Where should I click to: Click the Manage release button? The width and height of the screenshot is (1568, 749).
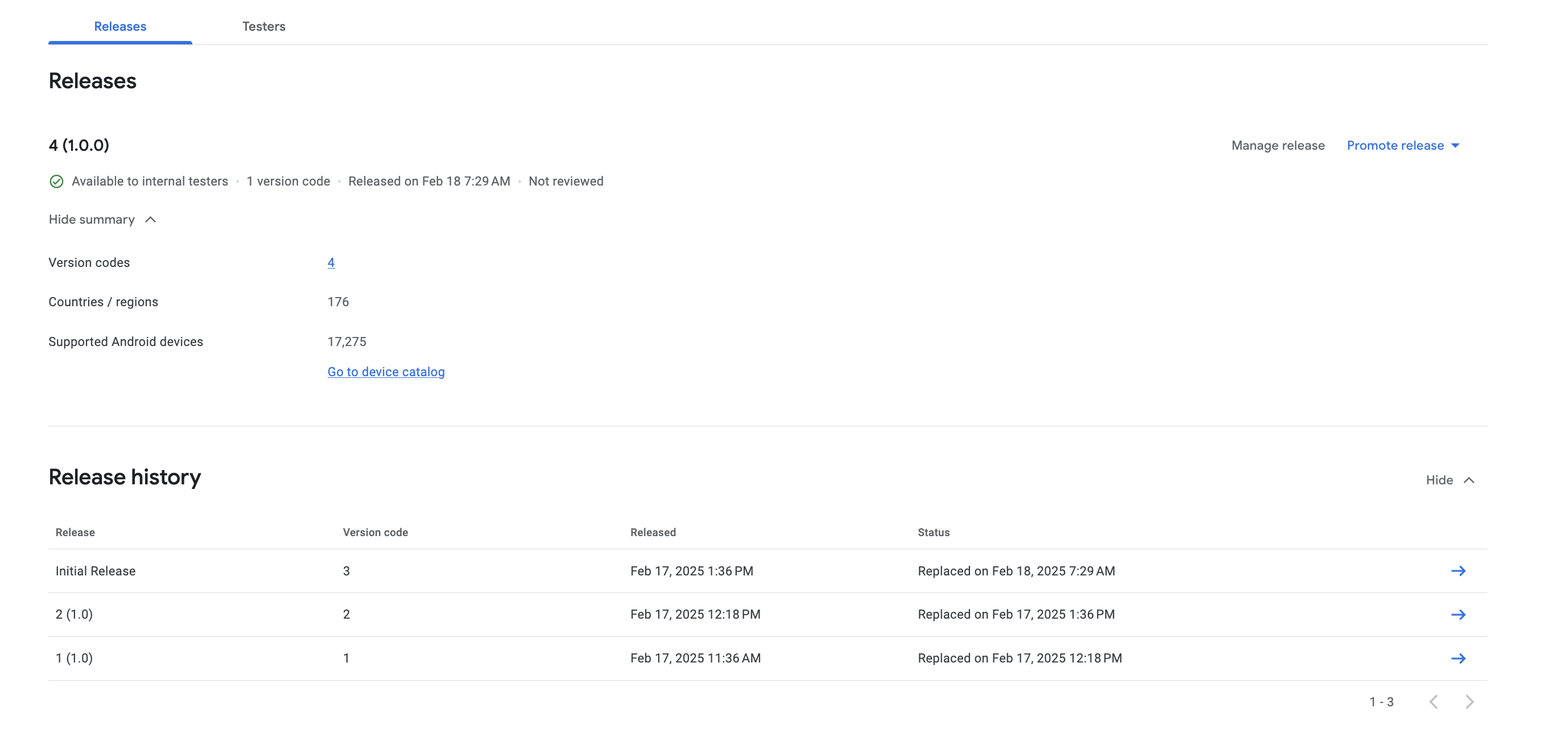point(1278,146)
